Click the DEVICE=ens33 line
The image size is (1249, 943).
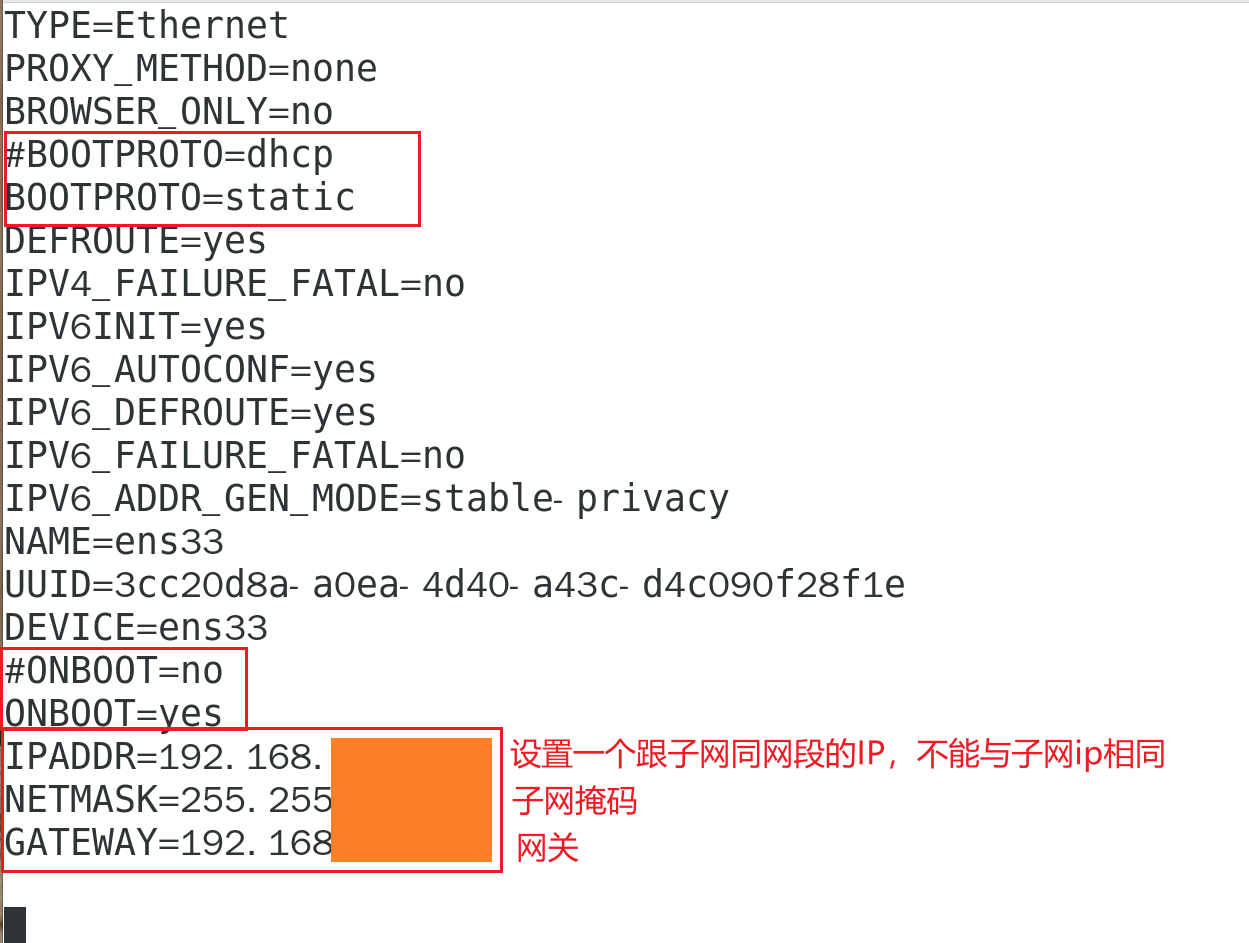tap(137, 628)
